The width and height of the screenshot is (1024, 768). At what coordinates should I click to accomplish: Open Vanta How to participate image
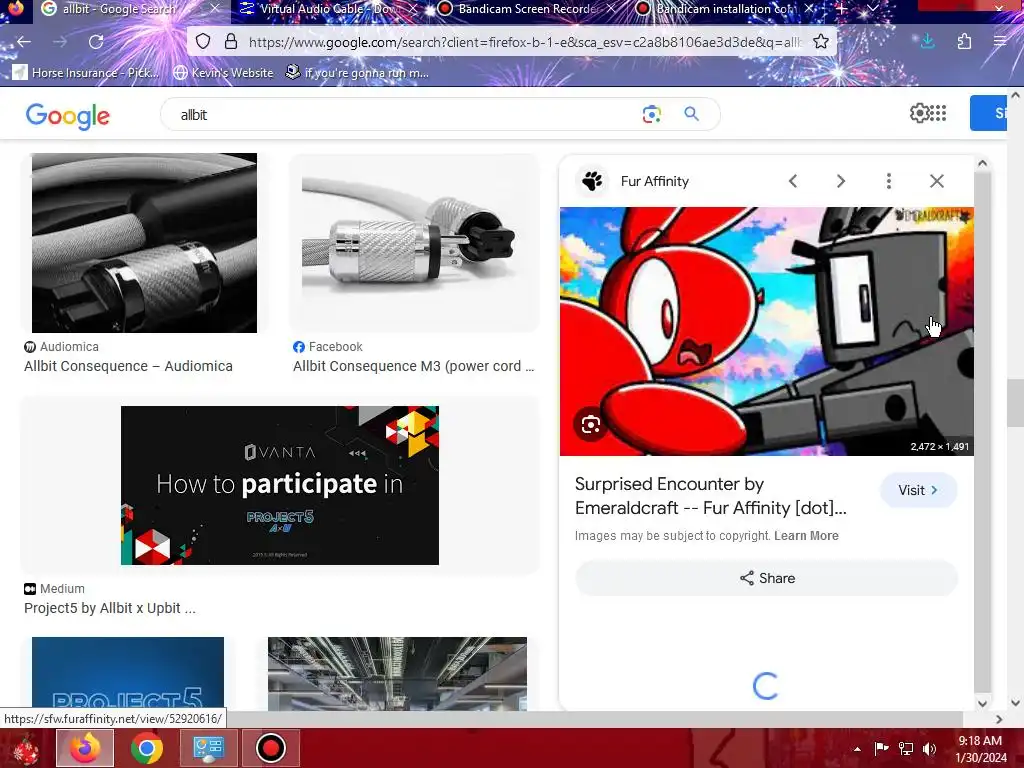click(x=280, y=485)
